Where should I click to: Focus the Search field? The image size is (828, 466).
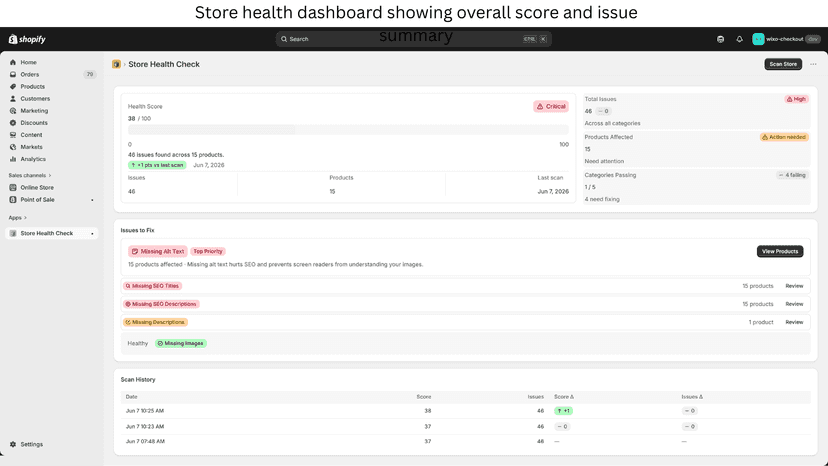(x=413, y=39)
